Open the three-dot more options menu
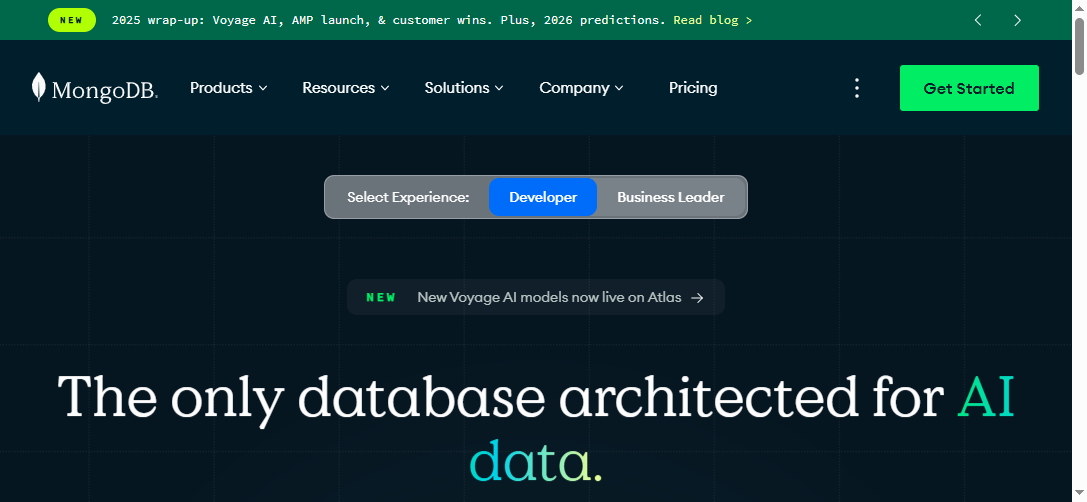1087x502 pixels. coord(857,88)
